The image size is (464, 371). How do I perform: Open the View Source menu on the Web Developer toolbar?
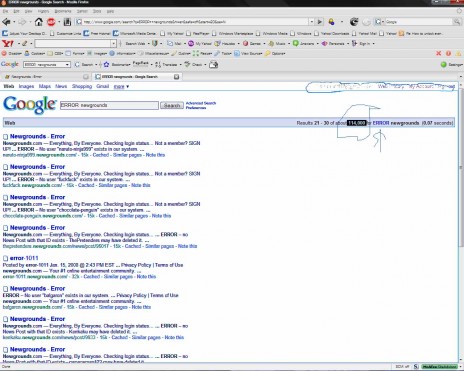point(249,53)
